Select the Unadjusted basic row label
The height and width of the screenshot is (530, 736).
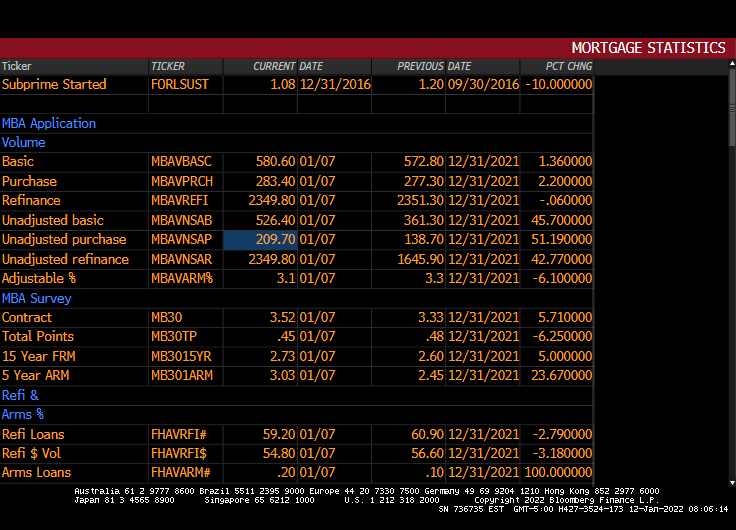[53, 220]
